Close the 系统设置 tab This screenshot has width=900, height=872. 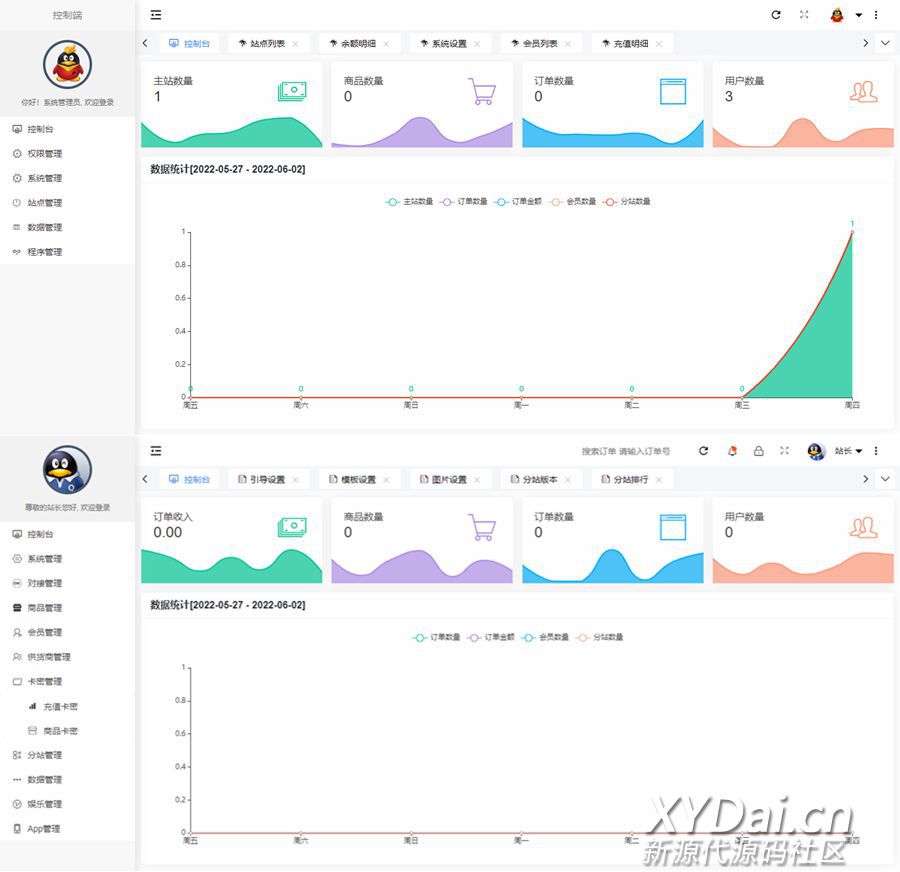pyautogui.click(x=477, y=44)
